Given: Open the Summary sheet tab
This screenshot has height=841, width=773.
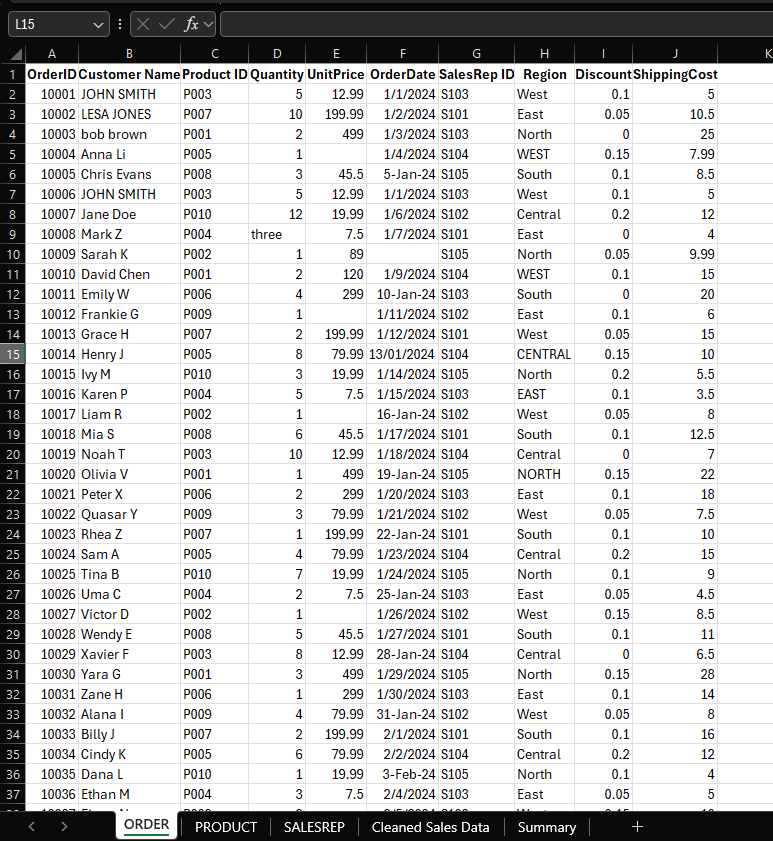Looking at the screenshot, I should pos(547,827).
